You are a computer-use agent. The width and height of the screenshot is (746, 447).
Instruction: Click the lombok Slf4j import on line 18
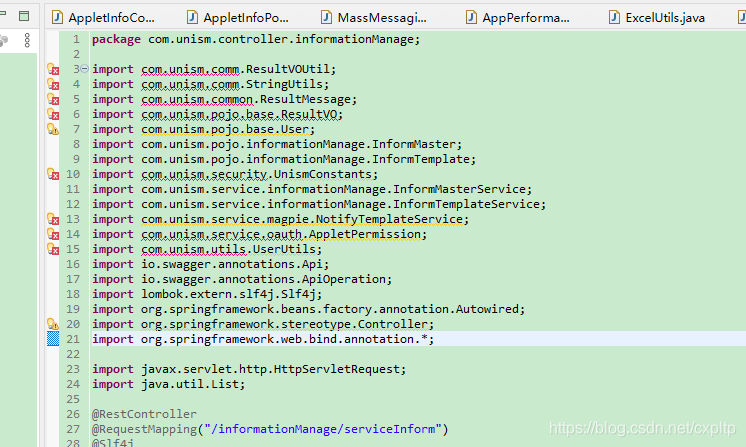[207, 294]
